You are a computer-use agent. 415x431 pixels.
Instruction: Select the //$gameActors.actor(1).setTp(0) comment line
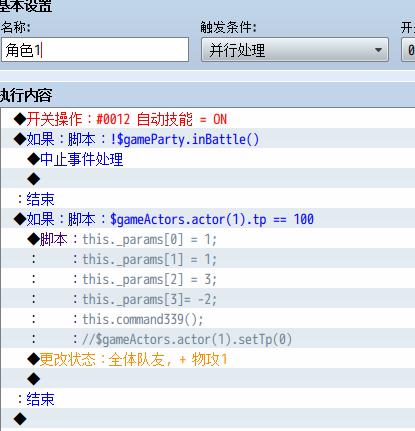[208, 339]
